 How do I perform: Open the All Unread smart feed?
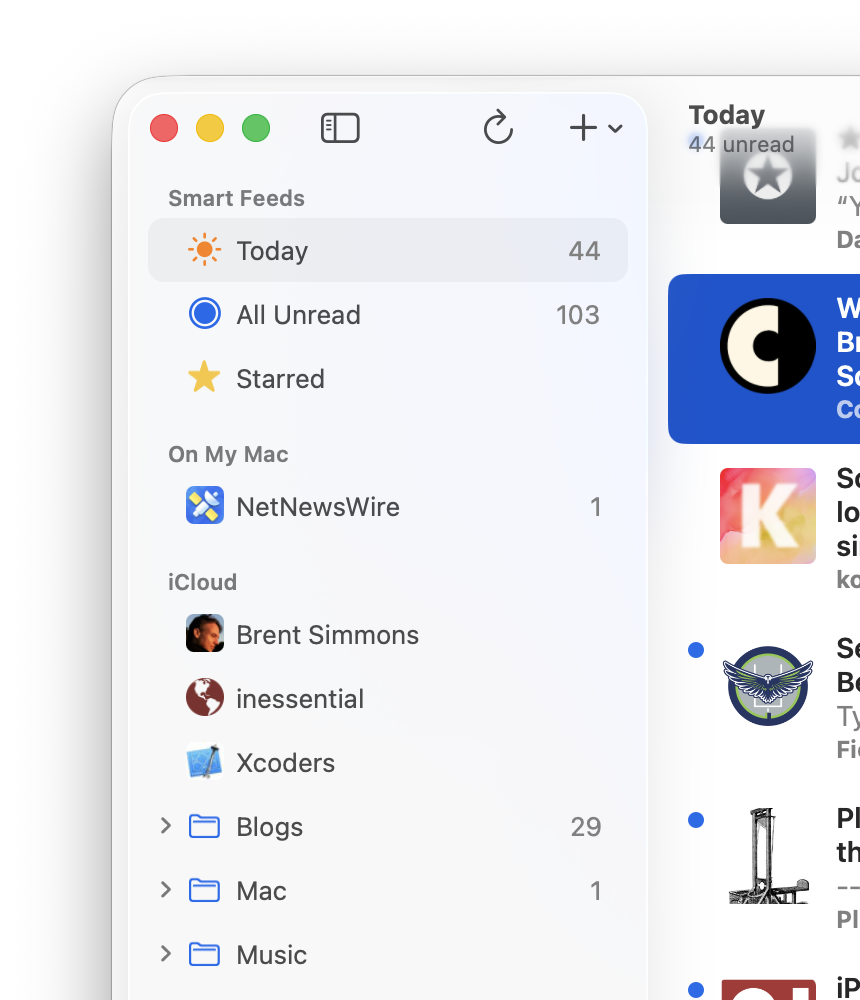click(388, 314)
